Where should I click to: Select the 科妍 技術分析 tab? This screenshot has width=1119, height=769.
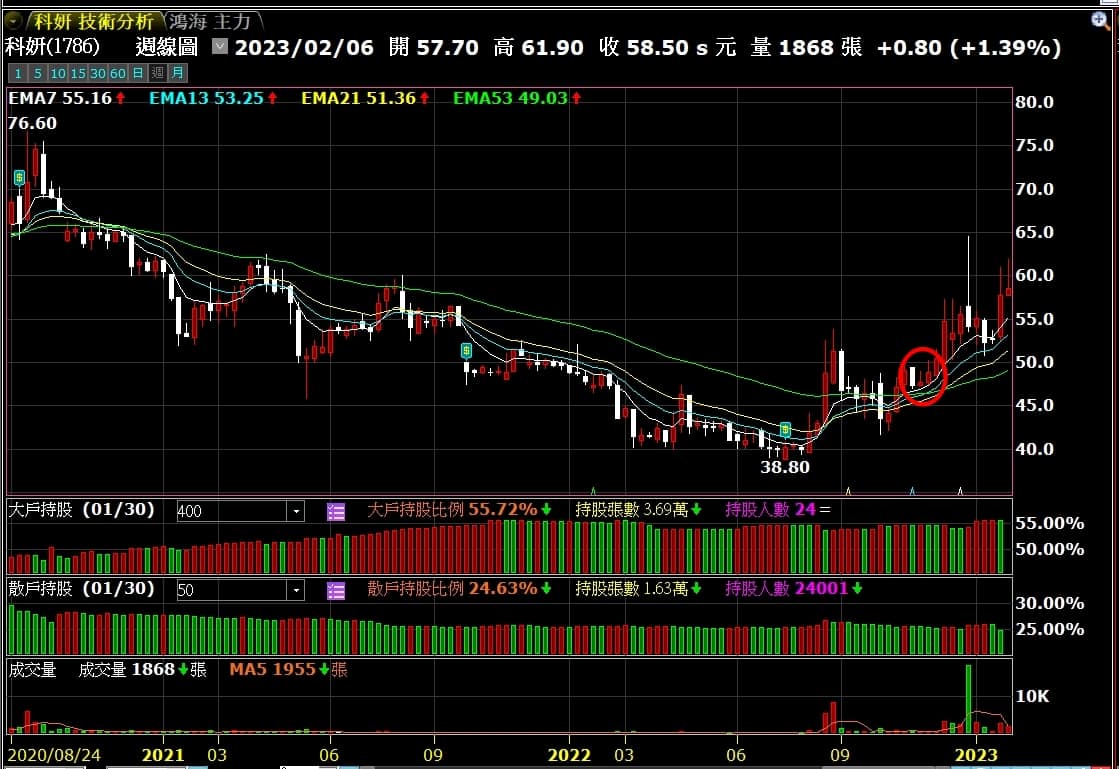pos(94,21)
